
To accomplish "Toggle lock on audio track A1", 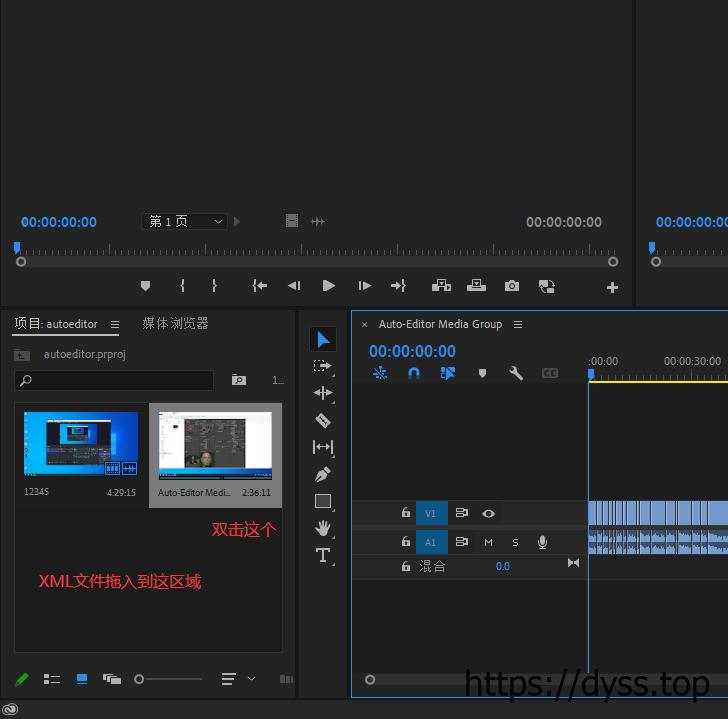I will (406, 541).
